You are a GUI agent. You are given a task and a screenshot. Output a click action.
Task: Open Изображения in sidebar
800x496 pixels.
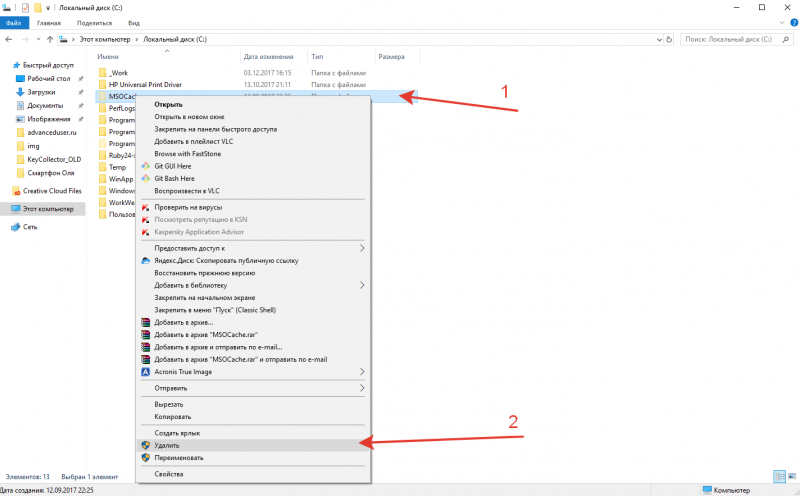click(48, 119)
